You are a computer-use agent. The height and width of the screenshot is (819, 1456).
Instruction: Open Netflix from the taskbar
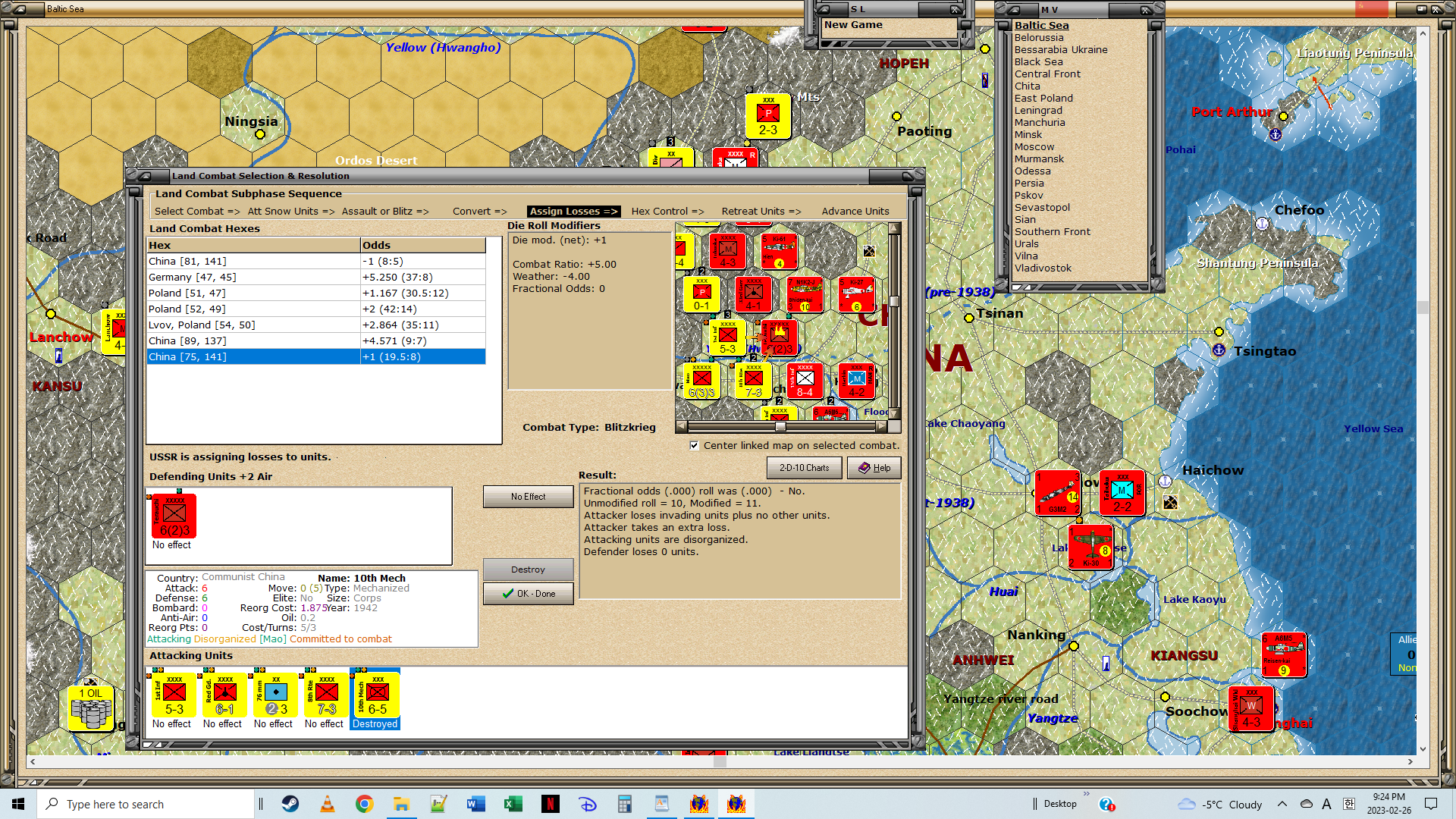(551, 804)
